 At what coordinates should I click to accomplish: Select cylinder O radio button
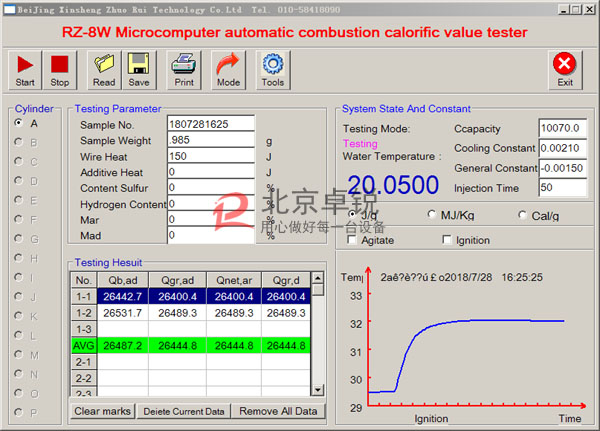tap(18, 393)
